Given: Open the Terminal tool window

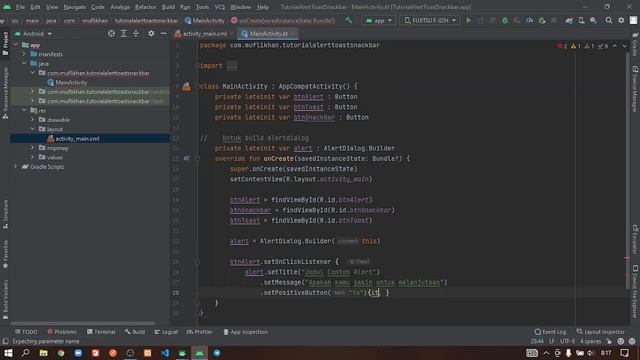Looking at the screenshot, I should (x=101, y=332).
